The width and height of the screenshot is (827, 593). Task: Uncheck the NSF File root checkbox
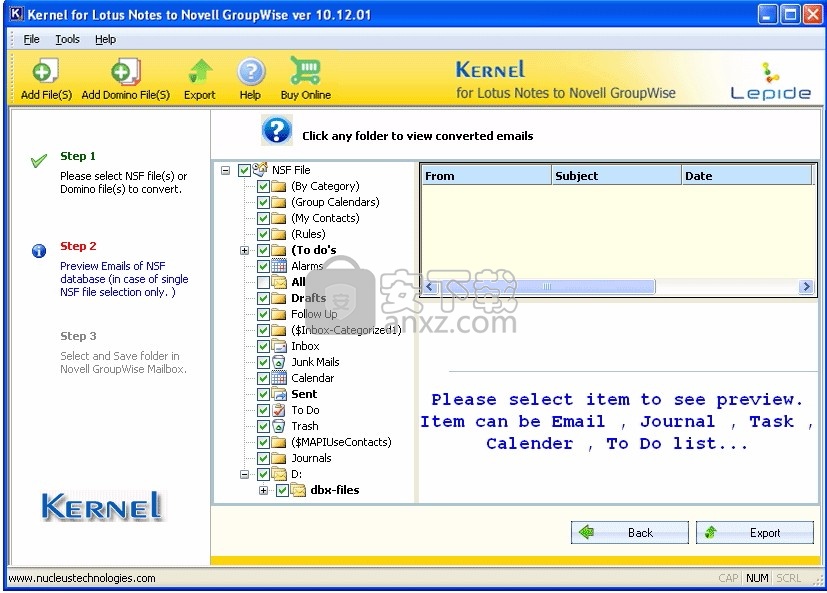click(244, 170)
